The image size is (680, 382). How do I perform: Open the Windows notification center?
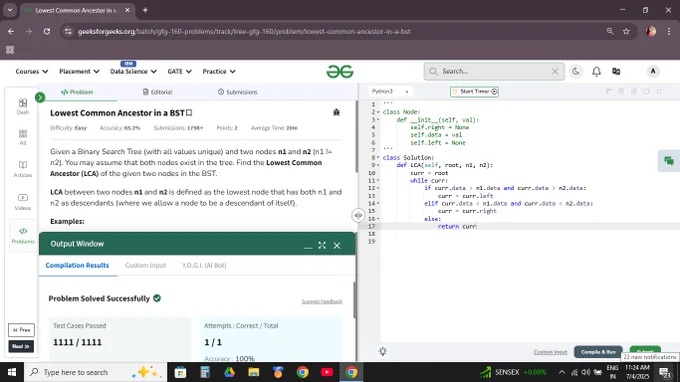(665, 372)
